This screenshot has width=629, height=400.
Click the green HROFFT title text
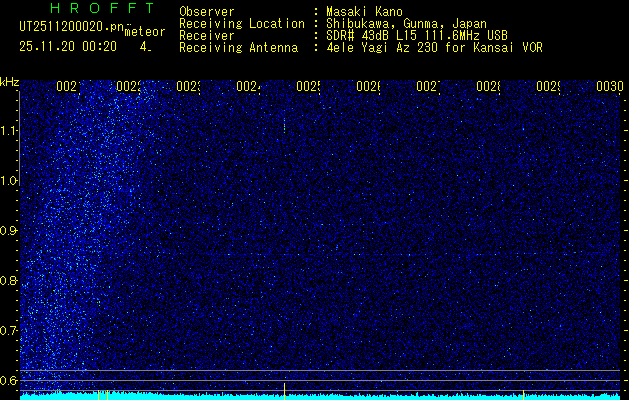(x=103, y=8)
